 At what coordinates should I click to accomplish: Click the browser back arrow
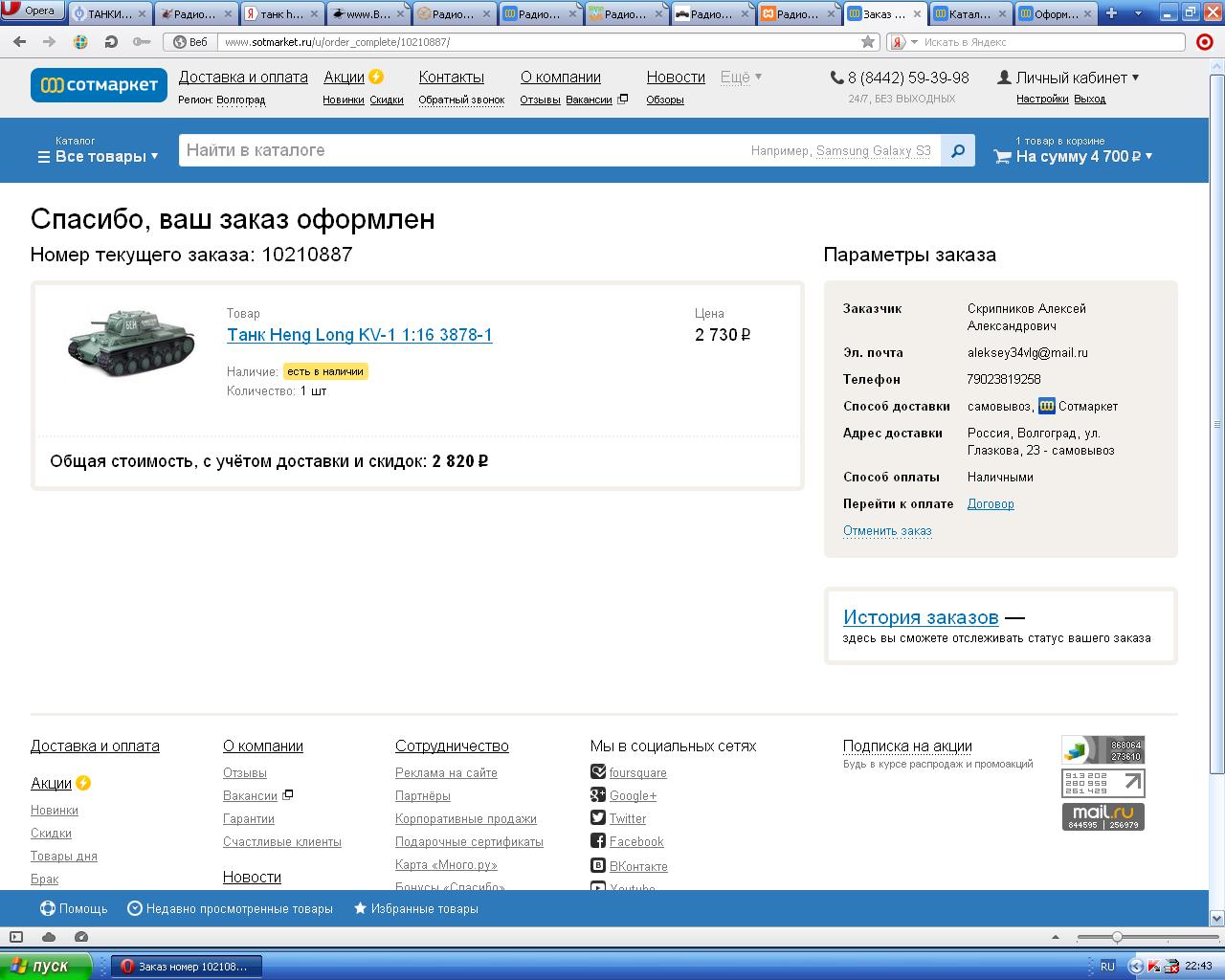[20, 42]
